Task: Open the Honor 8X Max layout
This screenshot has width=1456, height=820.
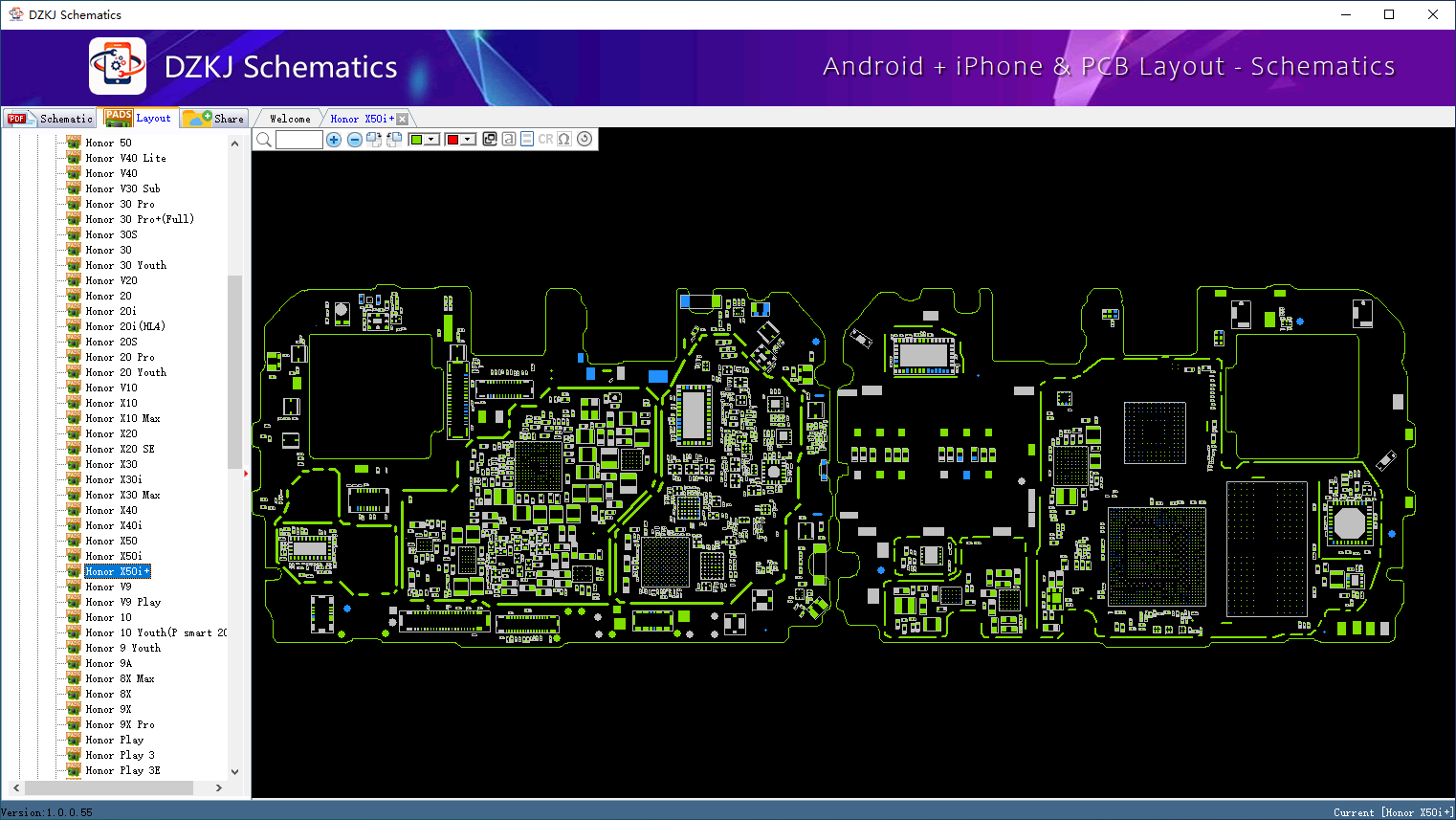Action: click(120, 678)
